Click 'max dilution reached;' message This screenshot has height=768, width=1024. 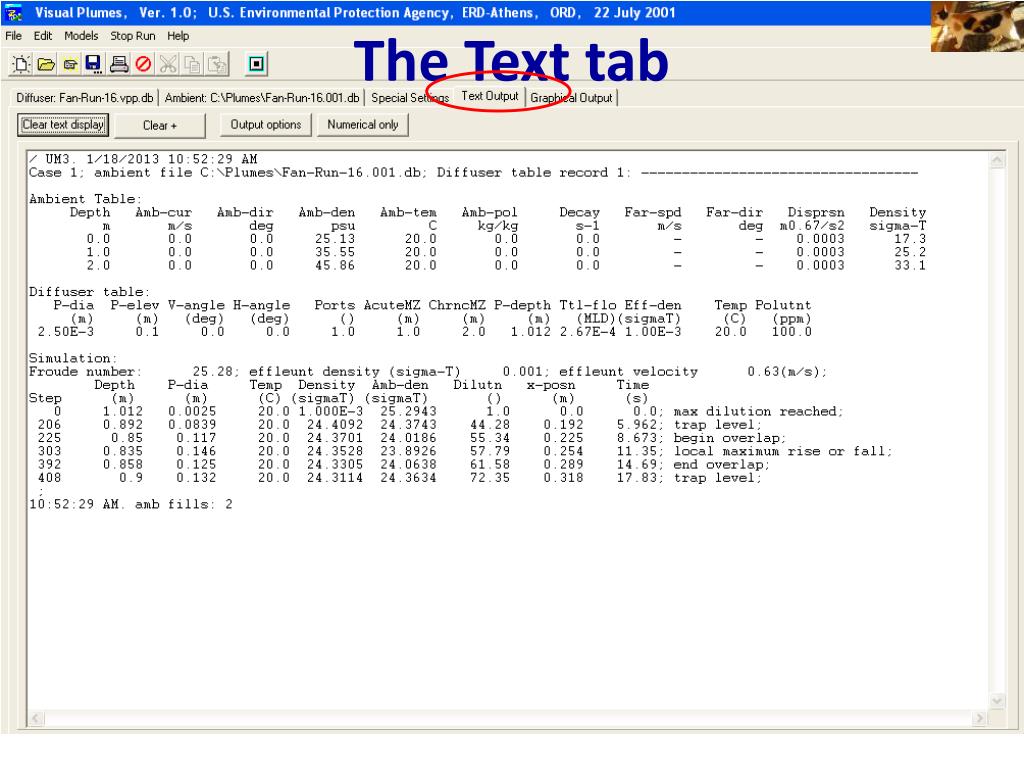pos(759,411)
